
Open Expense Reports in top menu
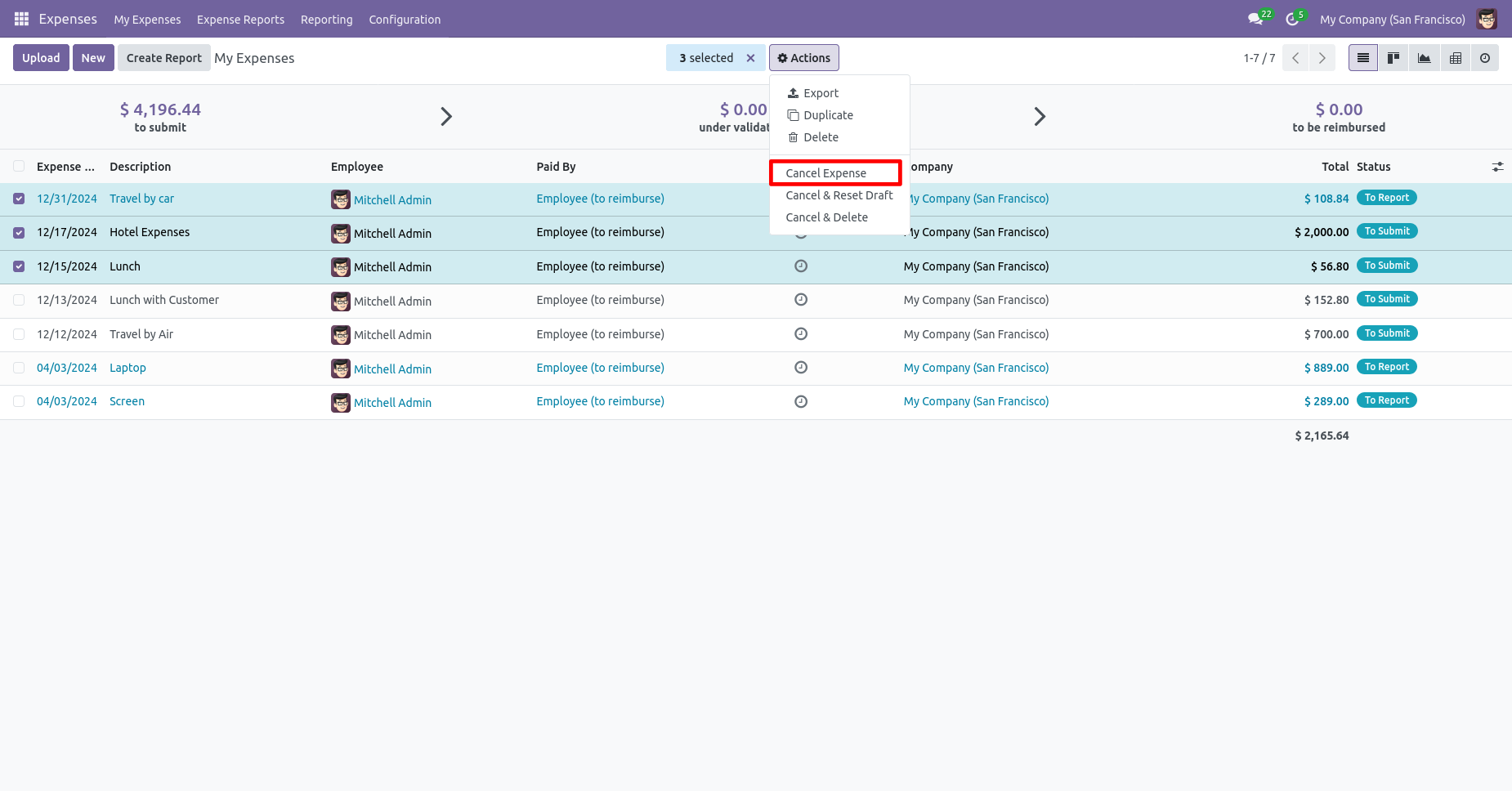241,20
